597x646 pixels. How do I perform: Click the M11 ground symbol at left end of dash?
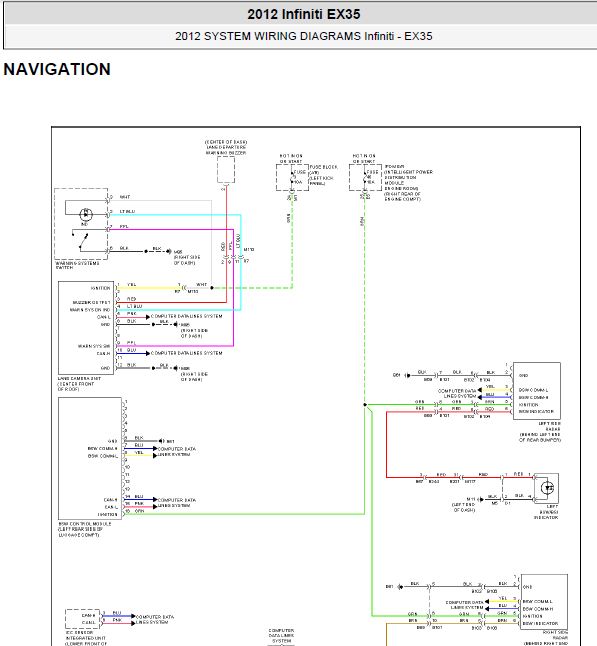click(x=481, y=499)
